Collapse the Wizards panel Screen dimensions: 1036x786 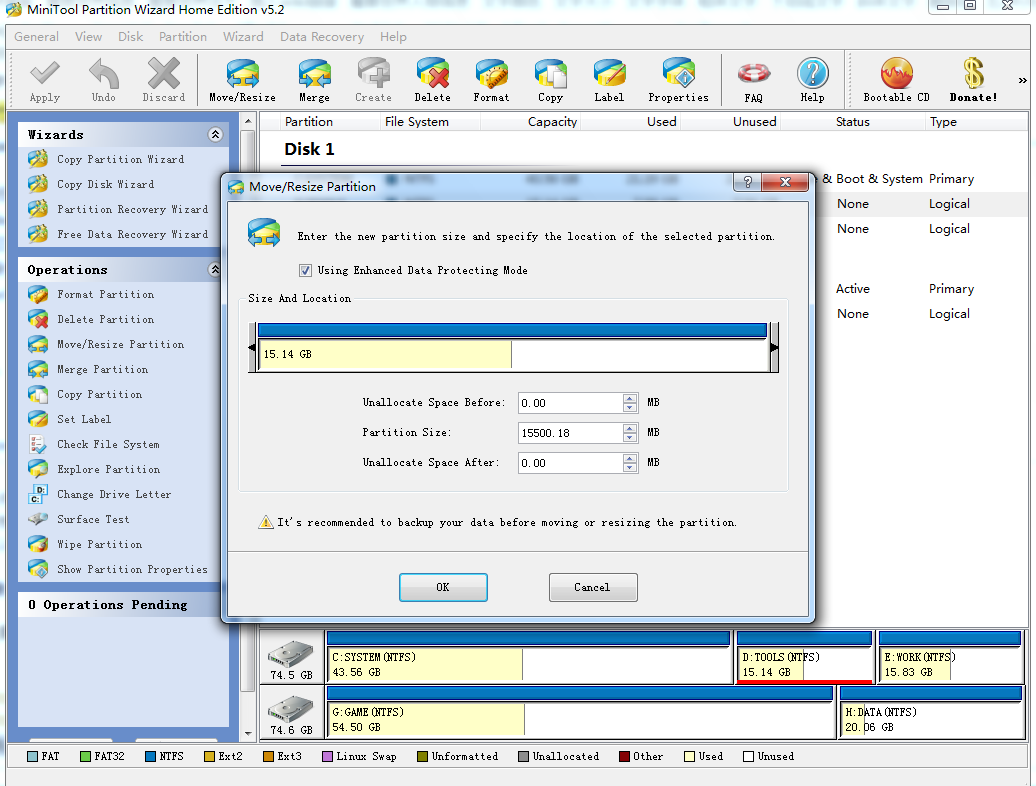coord(215,135)
